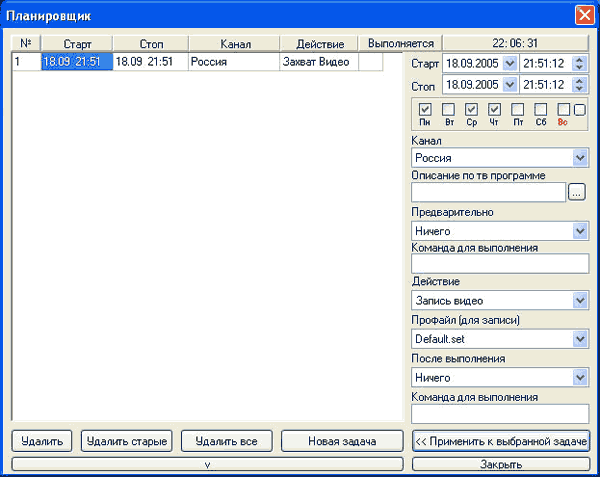This screenshot has width=600, height=477.
Task: Expand the После выполнения dropdown
Action: click(x=580, y=378)
